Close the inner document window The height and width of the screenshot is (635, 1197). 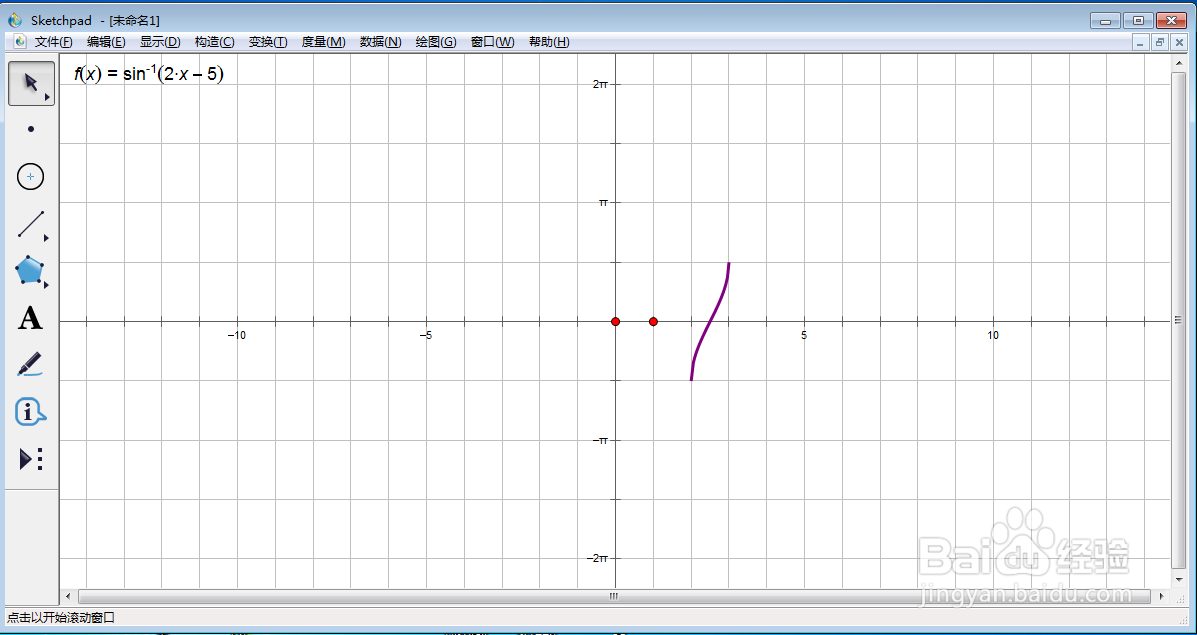coord(1178,42)
